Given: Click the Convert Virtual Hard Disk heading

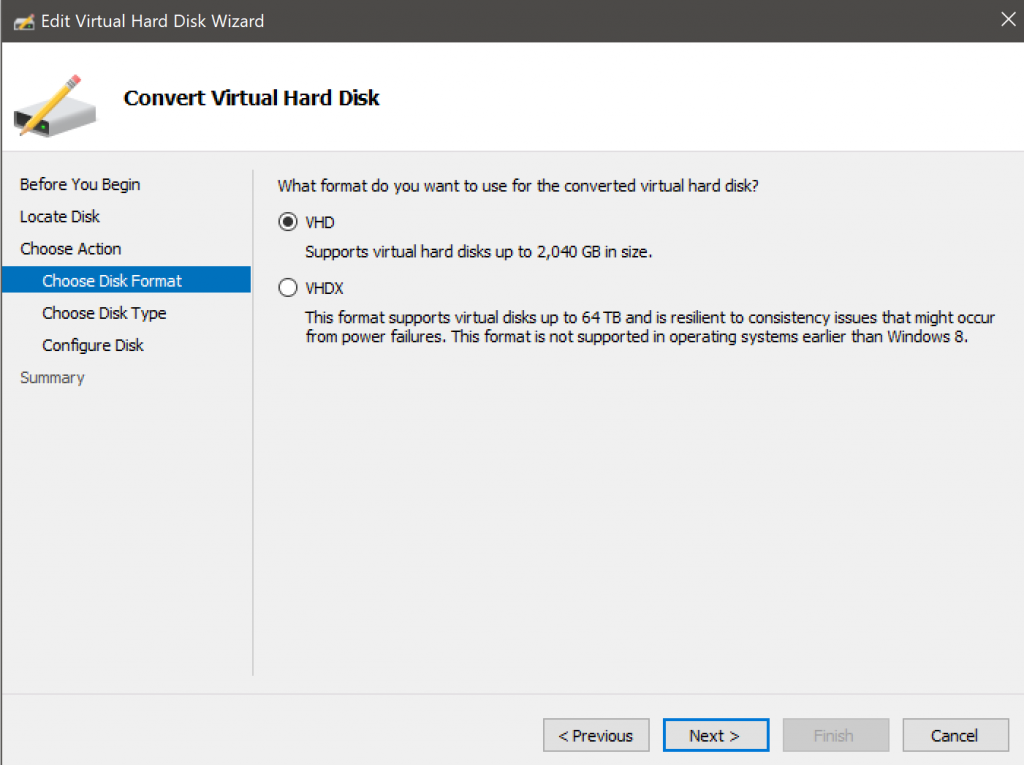Looking at the screenshot, I should coord(251,98).
